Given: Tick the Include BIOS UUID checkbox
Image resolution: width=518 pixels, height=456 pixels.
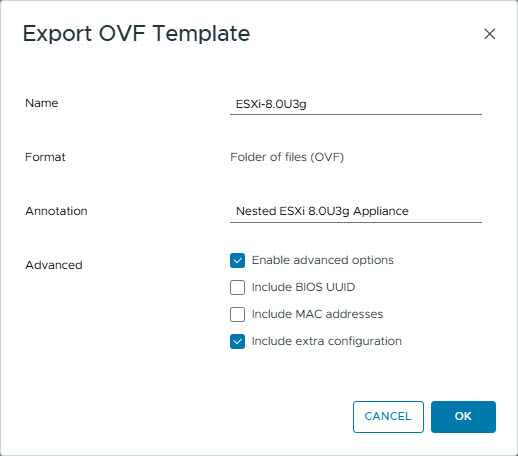Looking at the screenshot, I should pyautogui.click(x=237, y=287).
